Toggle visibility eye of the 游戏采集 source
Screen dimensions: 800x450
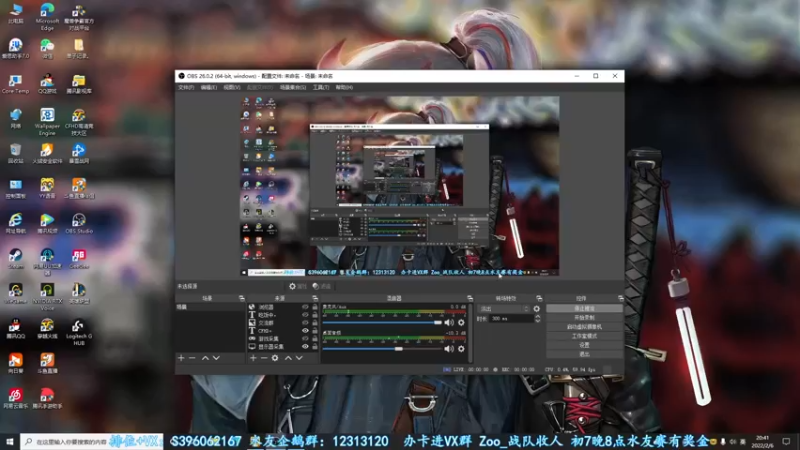(305, 339)
